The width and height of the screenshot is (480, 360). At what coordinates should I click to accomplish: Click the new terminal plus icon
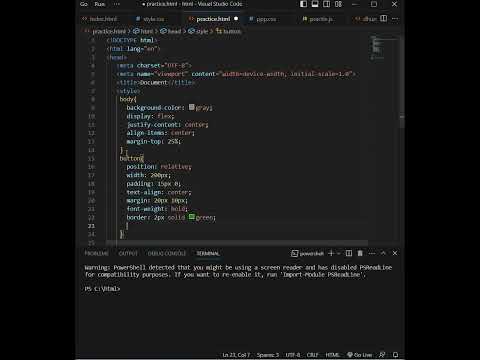331,253
